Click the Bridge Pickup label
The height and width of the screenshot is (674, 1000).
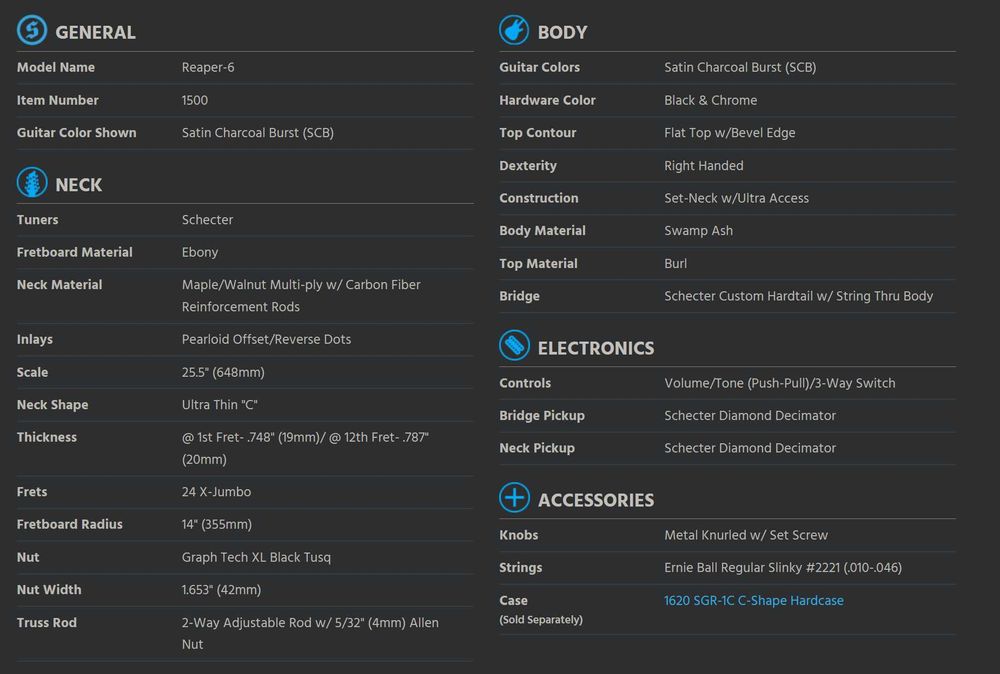[x=542, y=416]
